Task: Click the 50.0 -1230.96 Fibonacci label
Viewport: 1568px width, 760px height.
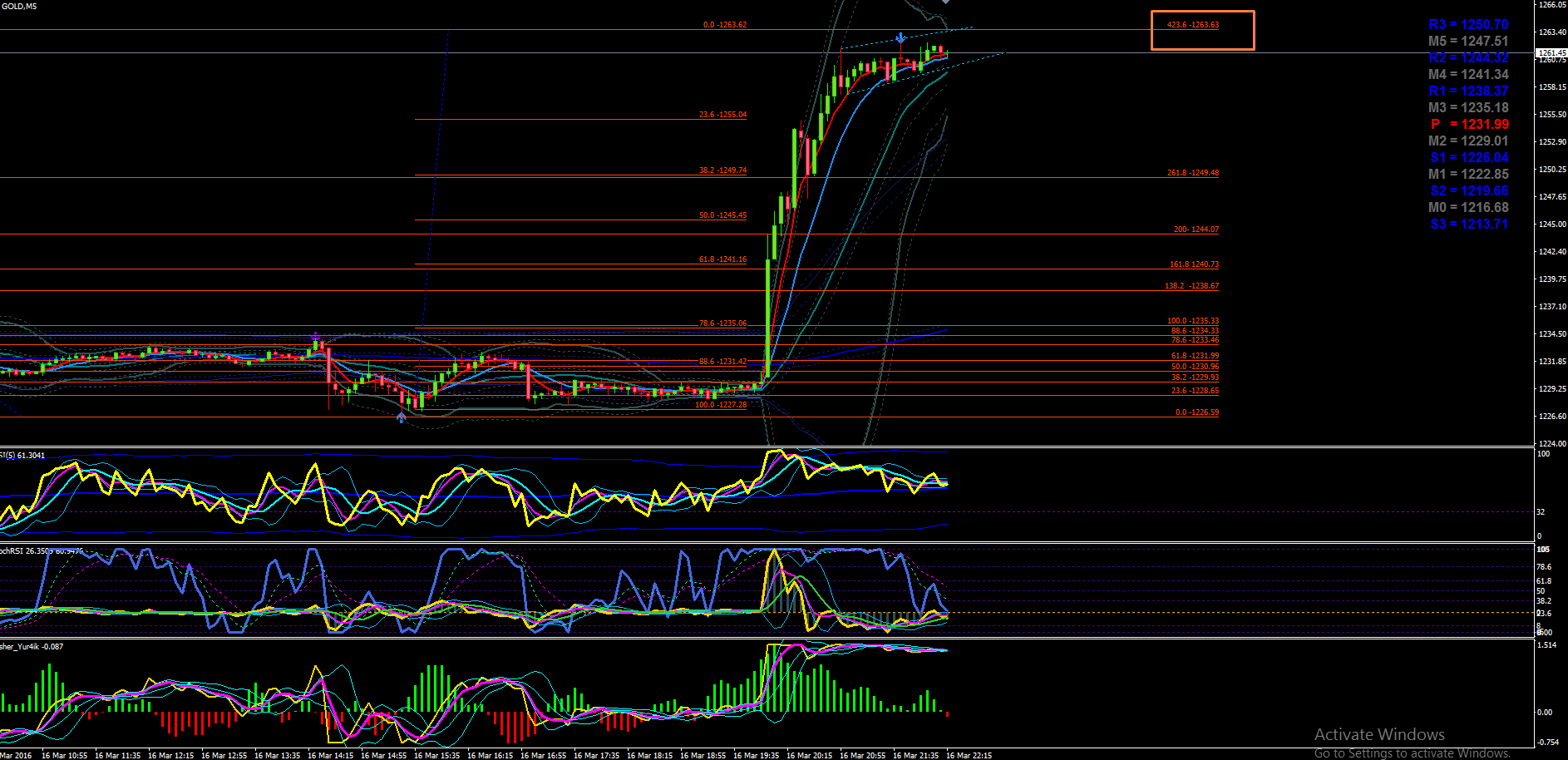Action: coord(1196,367)
